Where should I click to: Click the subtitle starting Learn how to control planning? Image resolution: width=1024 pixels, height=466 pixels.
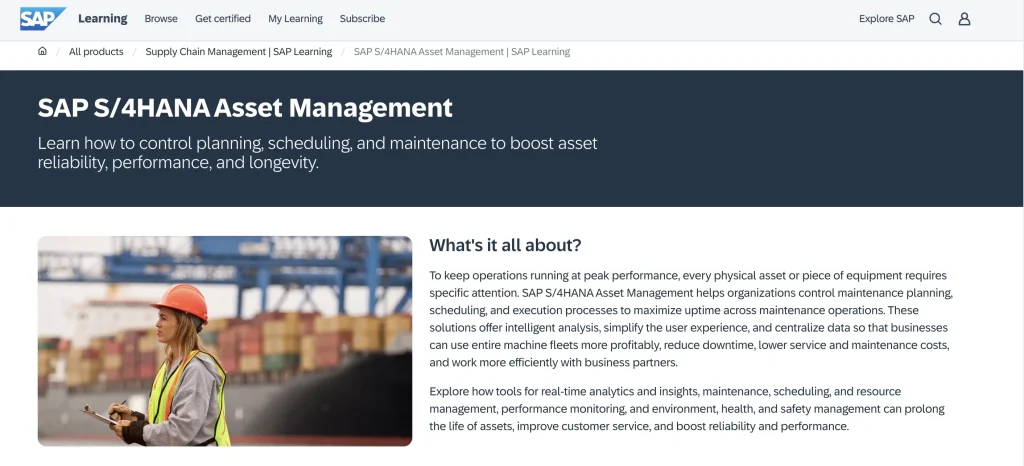[317, 153]
